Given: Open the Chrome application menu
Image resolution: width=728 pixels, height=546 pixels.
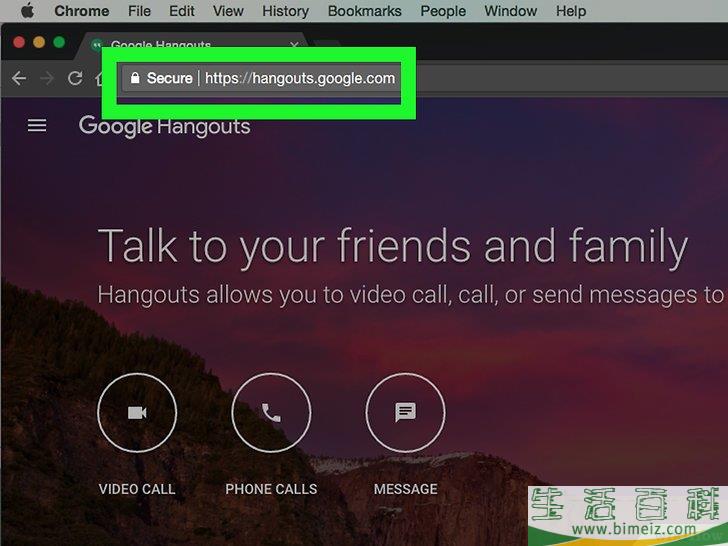Looking at the screenshot, I should 82,11.
